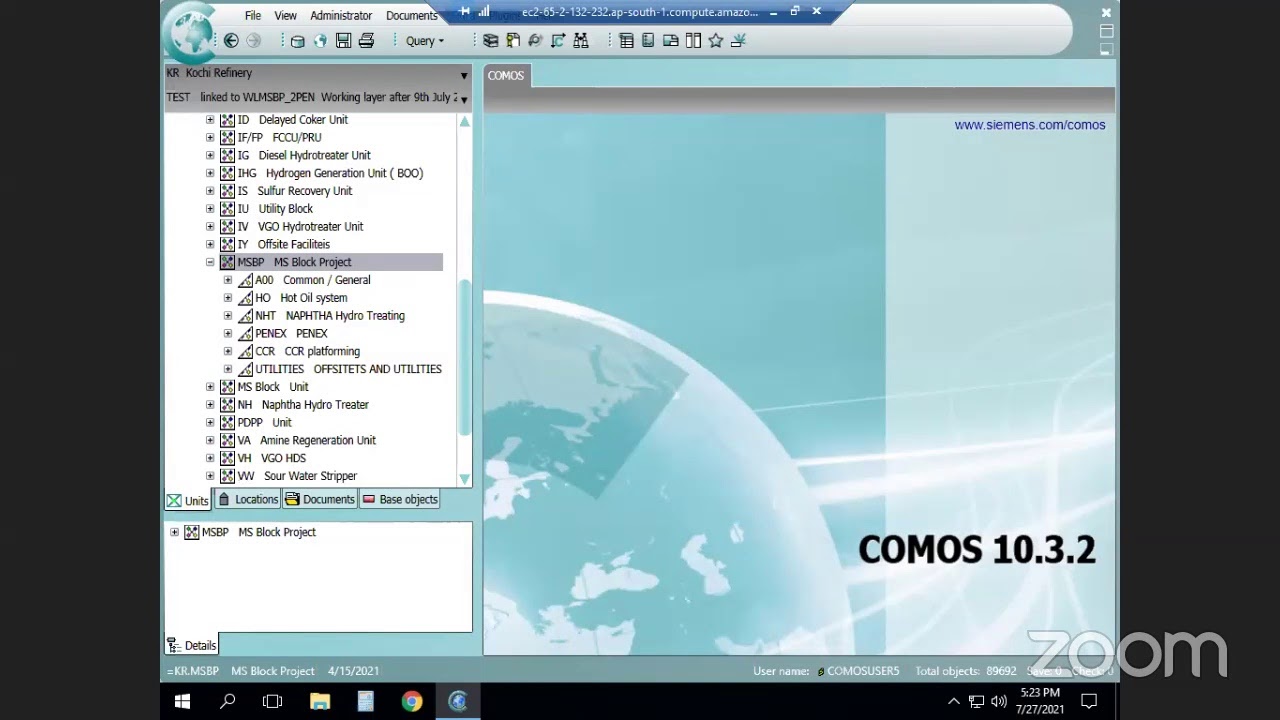The image size is (1280, 720).
Task: Open the TEST working layer dropdown
Action: pos(464,99)
